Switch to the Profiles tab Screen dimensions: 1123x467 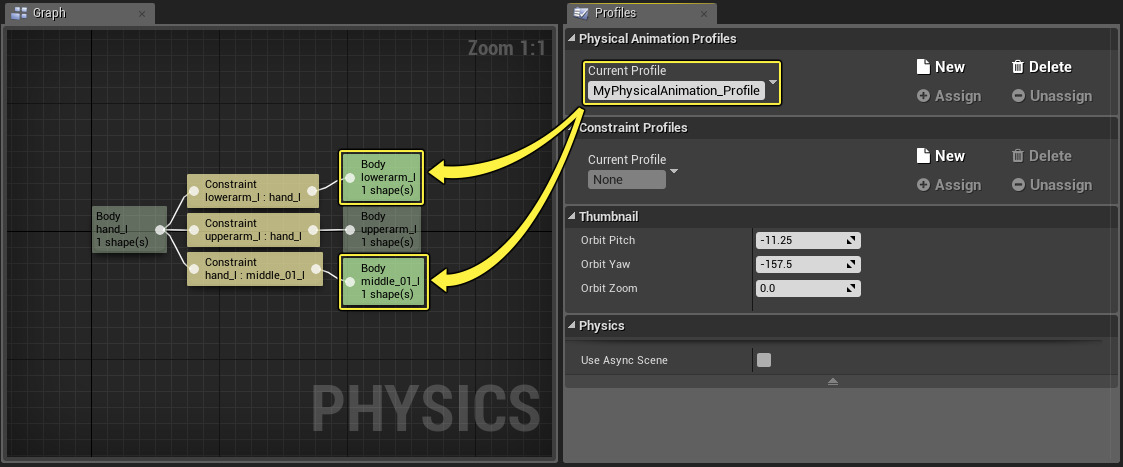[622, 14]
